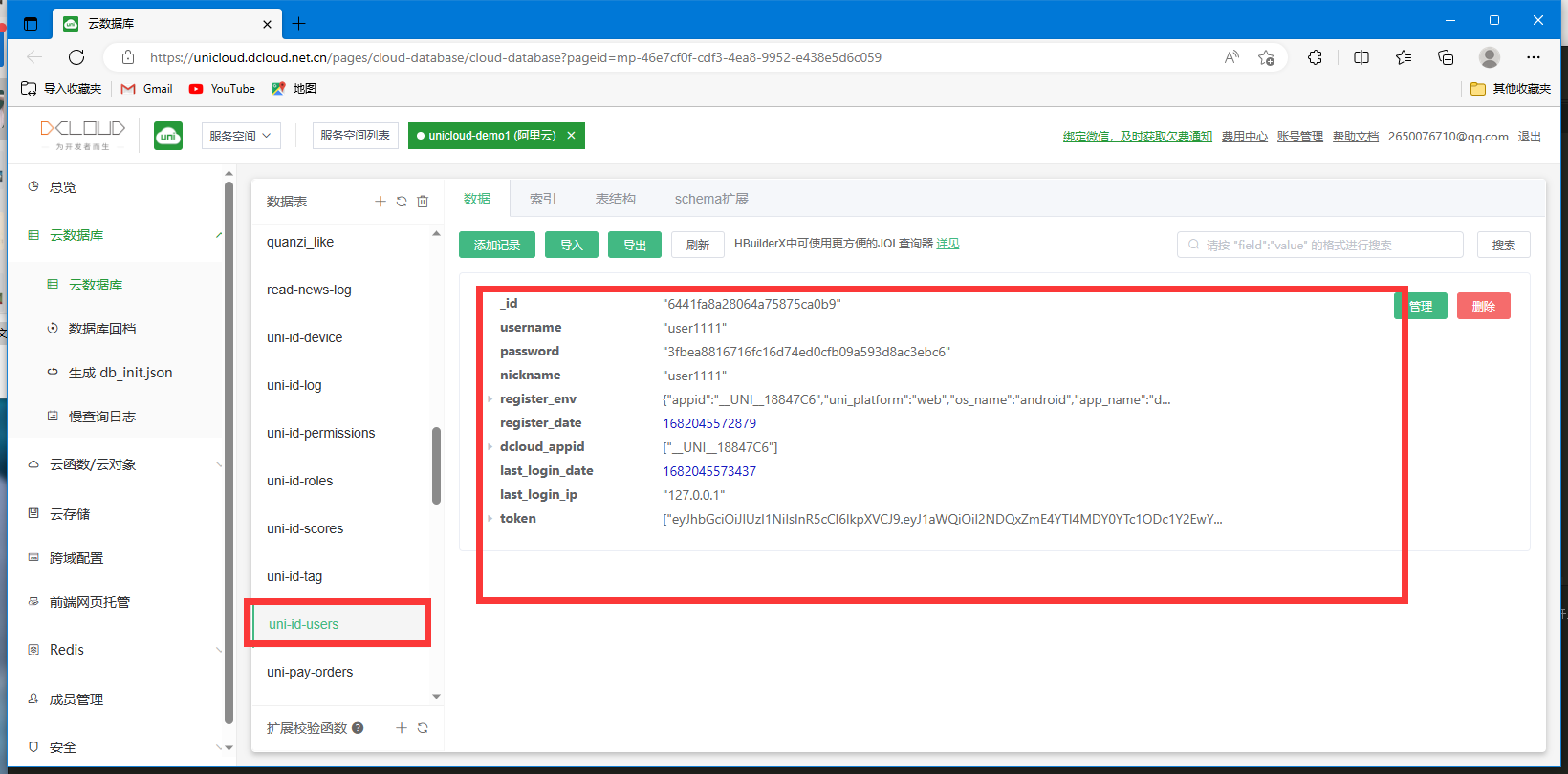Click the field value search box
The width and height of the screenshot is (1568, 774).
(1319, 245)
